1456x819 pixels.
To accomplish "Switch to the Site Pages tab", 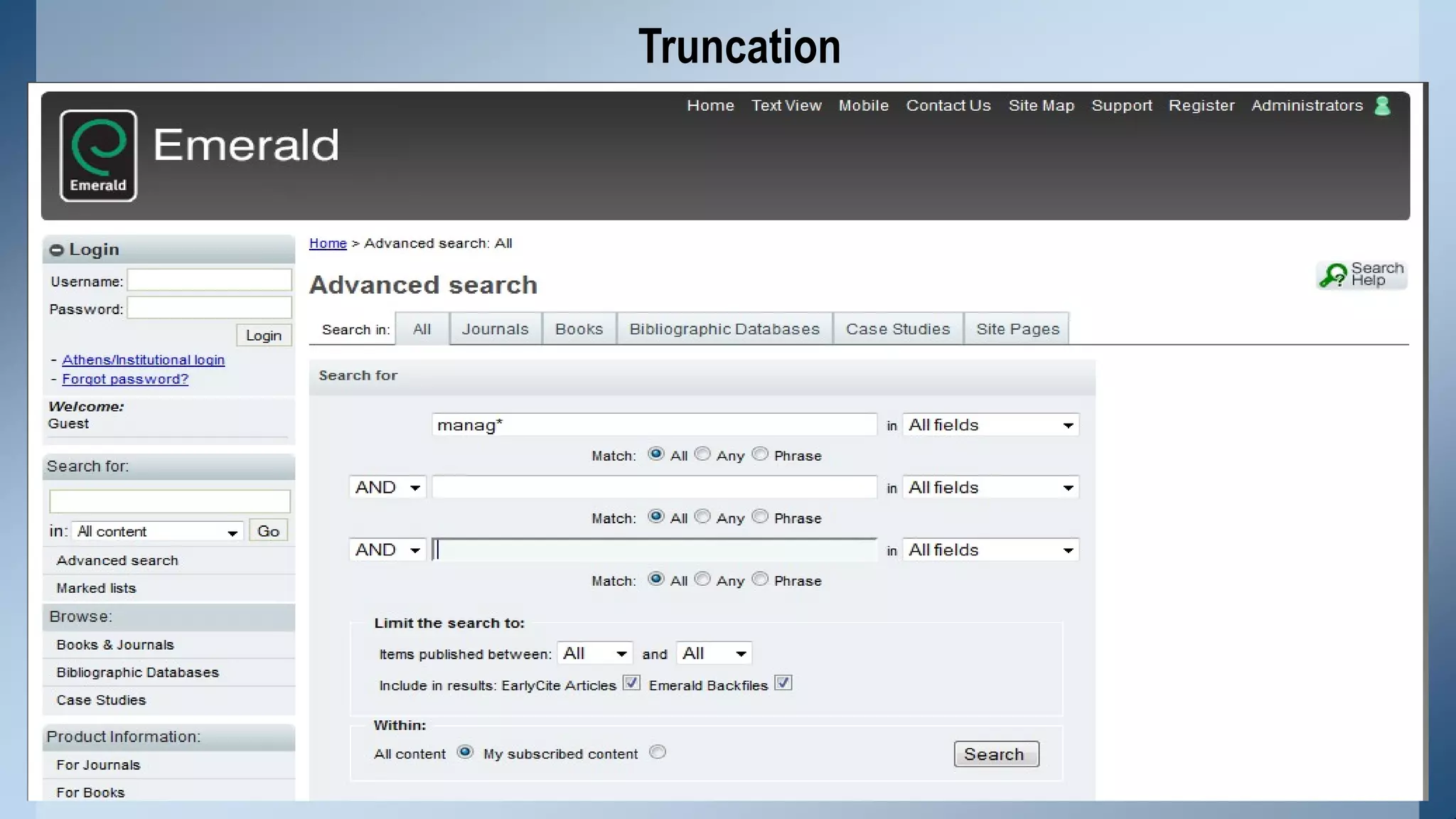I will (1017, 329).
